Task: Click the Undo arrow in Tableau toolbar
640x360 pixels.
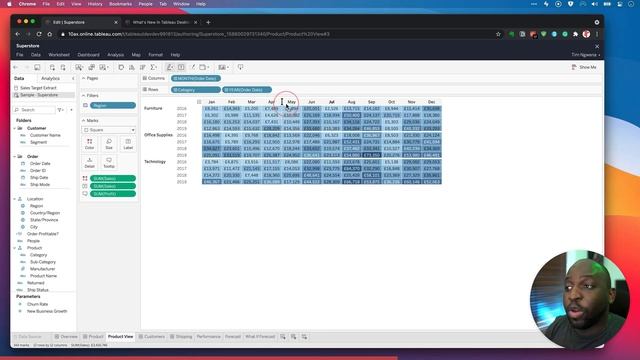Action: (16, 67)
